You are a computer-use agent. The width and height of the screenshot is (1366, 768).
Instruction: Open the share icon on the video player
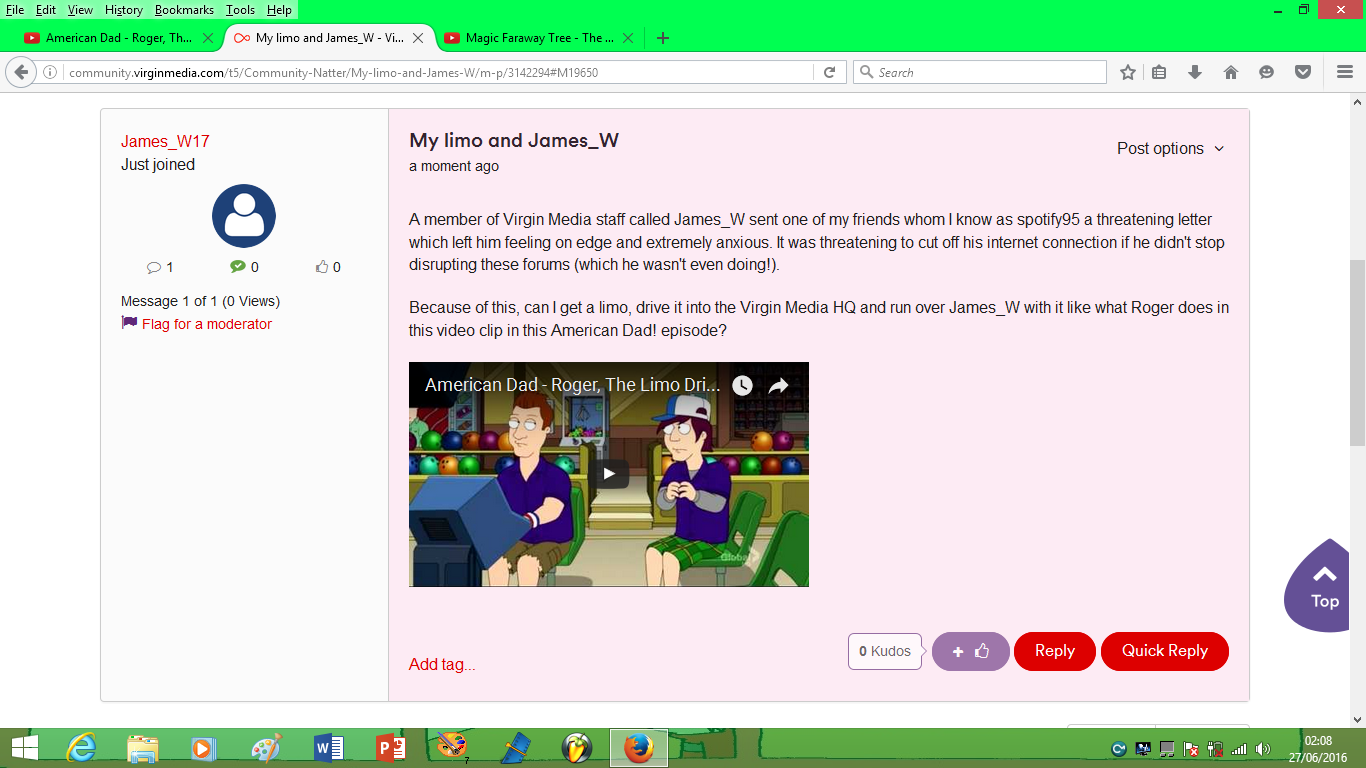pyautogui.click(x=777, y=385)
